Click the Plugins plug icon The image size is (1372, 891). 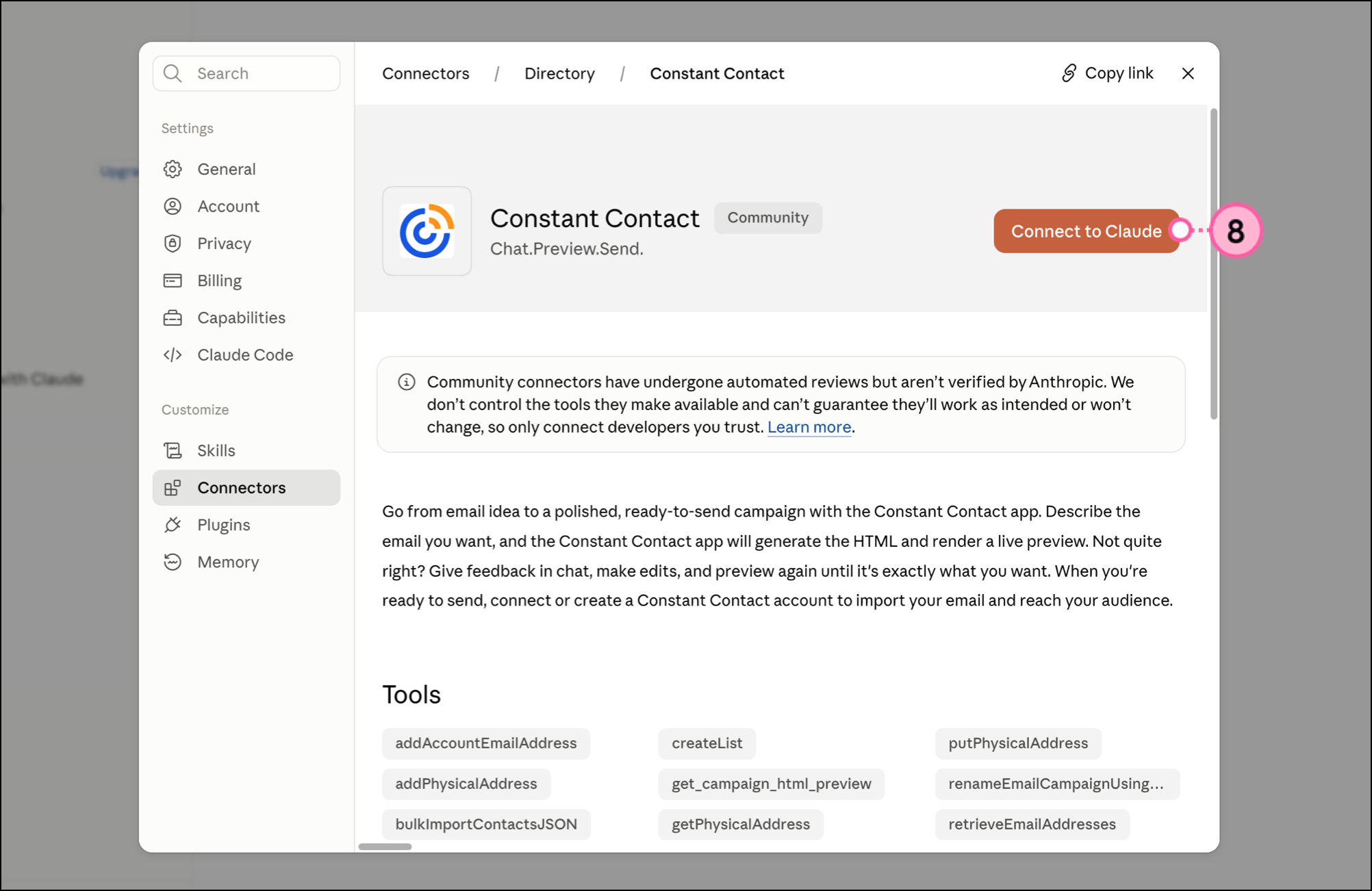(x=173, y=524)
